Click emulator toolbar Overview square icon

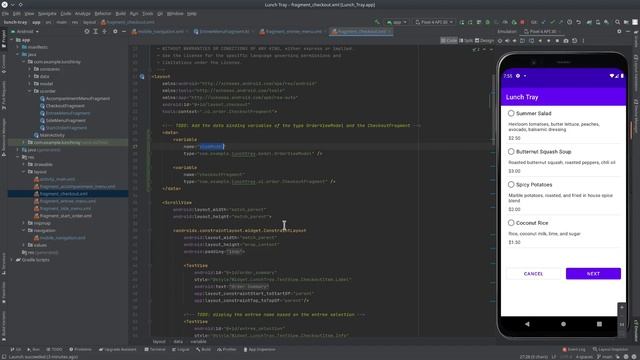557,41
